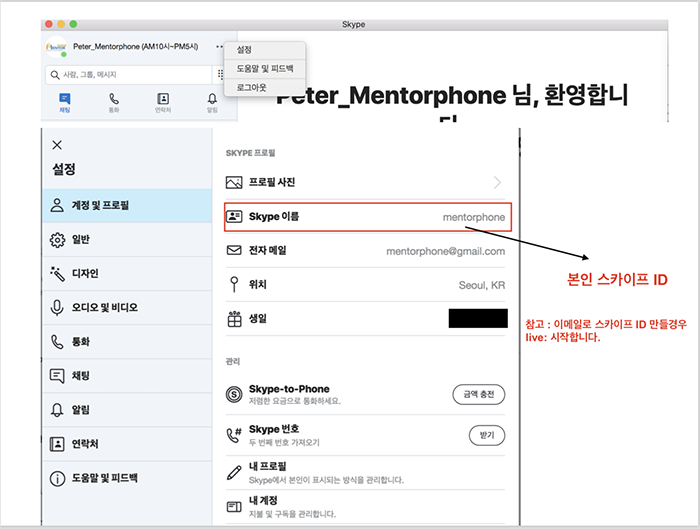Select 도움말 및 피드백 in the dropdown menu

265,69
